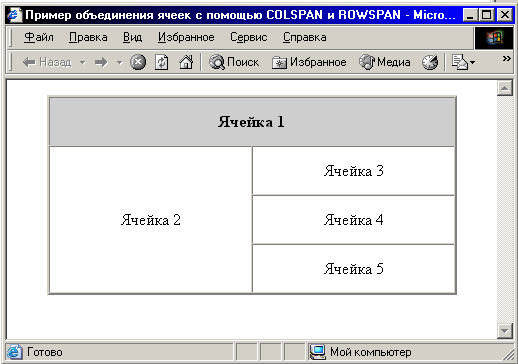Image resolution: width=518 pixels, height=364 pixels.
Task: Minimize the browser window
Action: pyautogui.click(x=470, y=15)
